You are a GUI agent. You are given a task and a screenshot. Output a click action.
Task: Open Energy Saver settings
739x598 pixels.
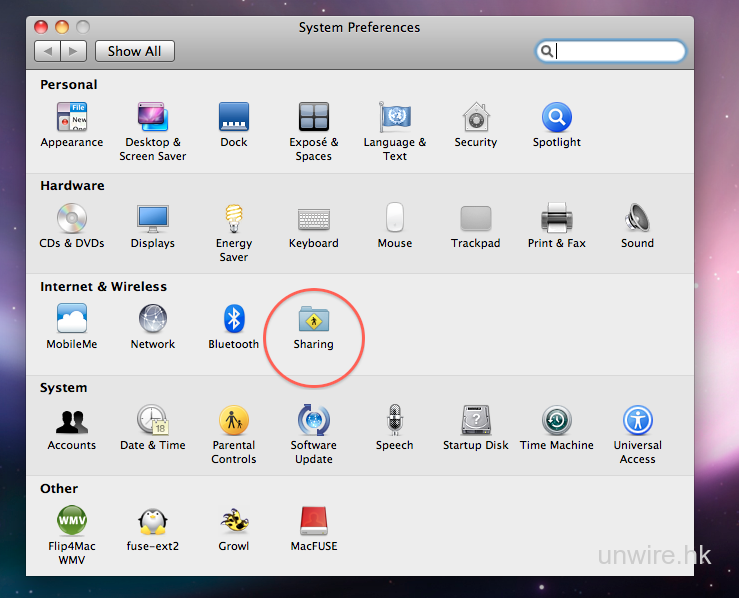coord(233,219)
